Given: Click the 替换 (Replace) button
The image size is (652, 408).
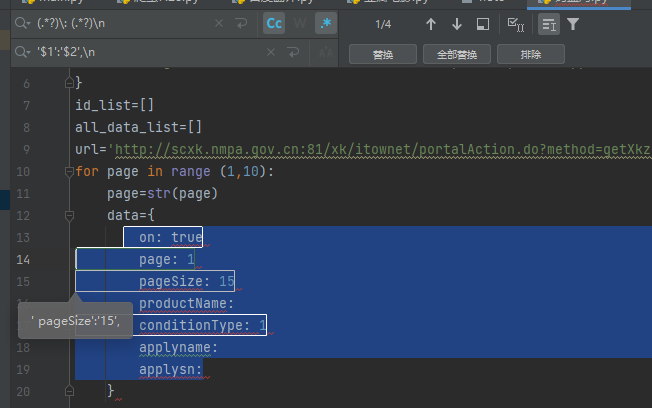Looking at the screenshot, I should (383, 54).
